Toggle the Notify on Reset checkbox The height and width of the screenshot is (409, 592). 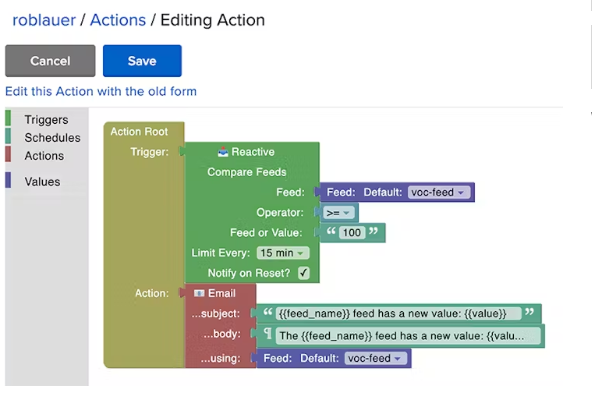(x=304, y=273)
